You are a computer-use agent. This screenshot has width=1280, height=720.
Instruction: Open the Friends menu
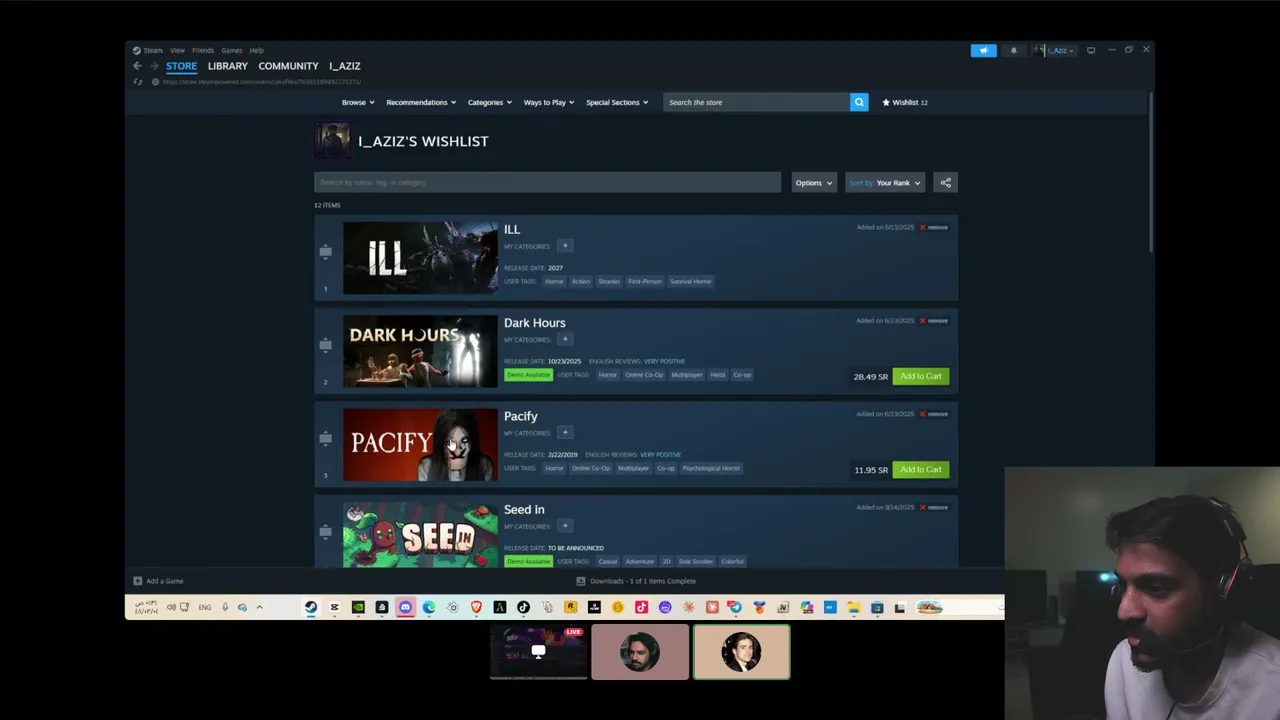[x=203, y=50]
